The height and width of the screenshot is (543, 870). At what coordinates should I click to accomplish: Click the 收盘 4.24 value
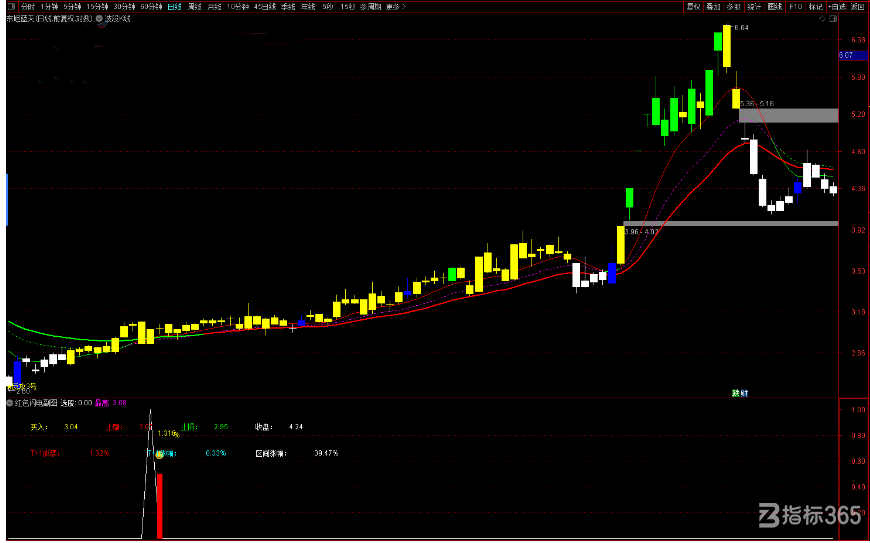pyautogui.click(x=296, y=427)
